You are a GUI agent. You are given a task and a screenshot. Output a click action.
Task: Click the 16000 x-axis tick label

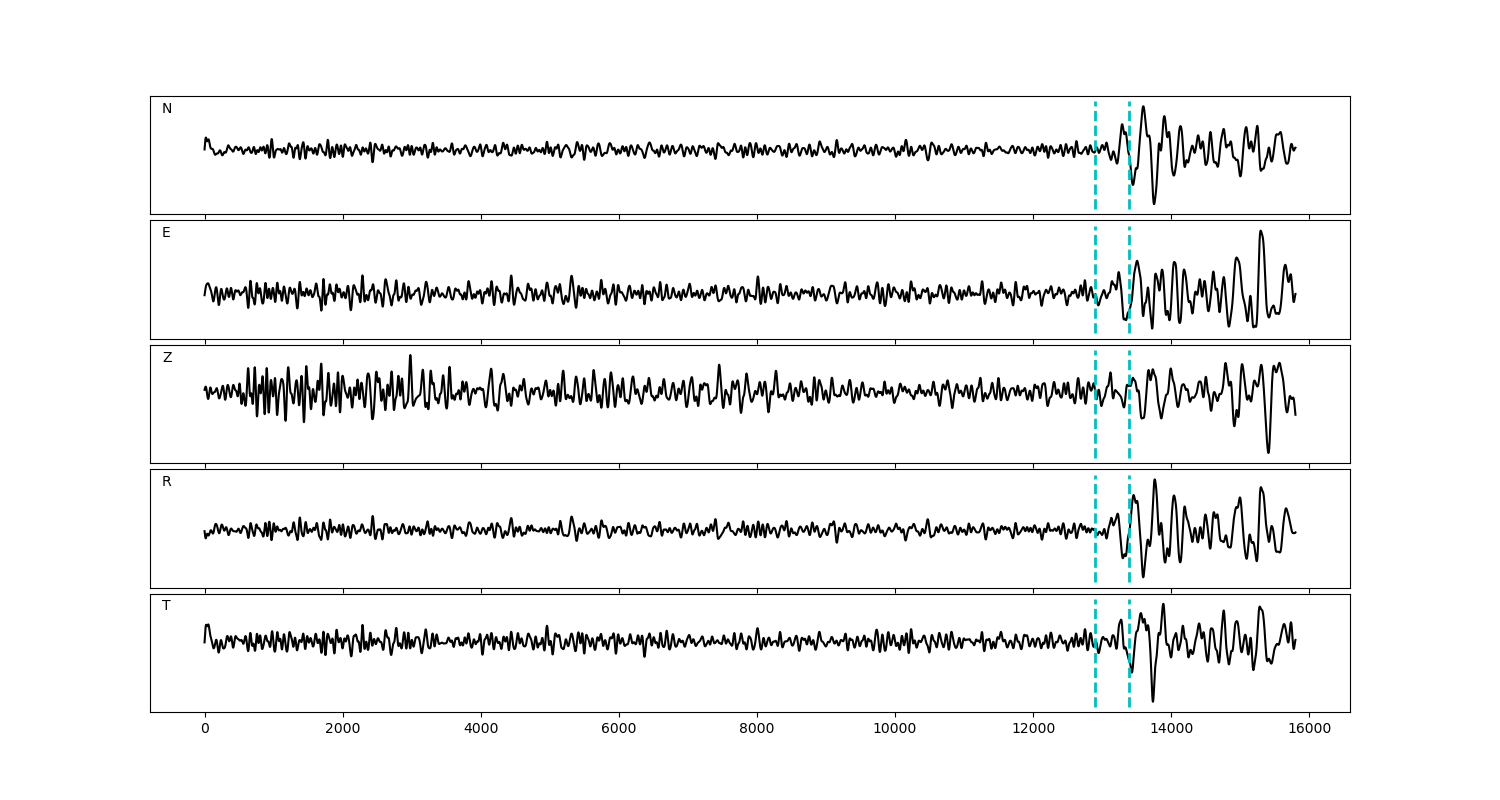(1309, 730)
